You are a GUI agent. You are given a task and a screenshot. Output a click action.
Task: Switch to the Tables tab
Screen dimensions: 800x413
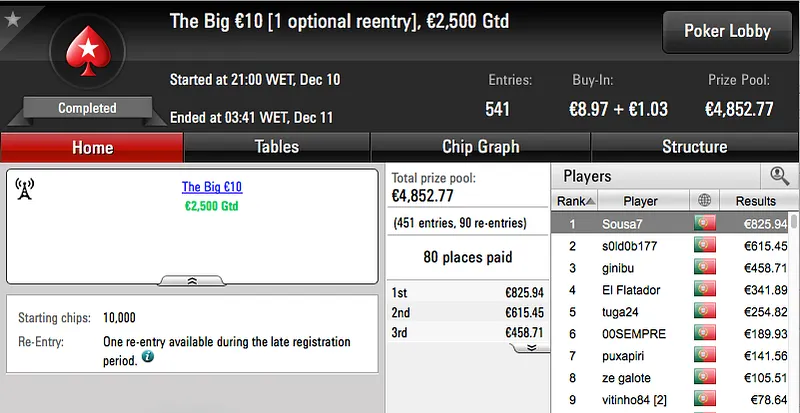coord(277,147)
